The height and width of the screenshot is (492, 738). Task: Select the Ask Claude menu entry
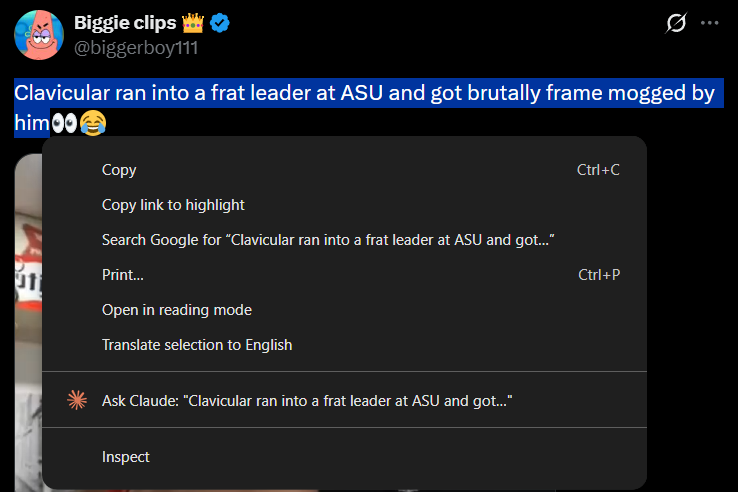pyautogui.click(x=307, y=401)
